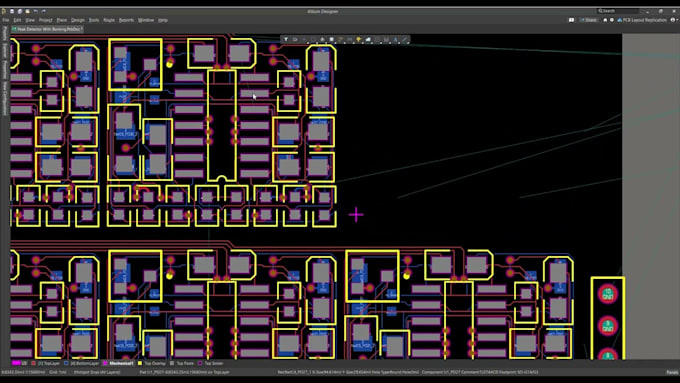
Task: Open the settings gear icon
Action: click(612, 20)
